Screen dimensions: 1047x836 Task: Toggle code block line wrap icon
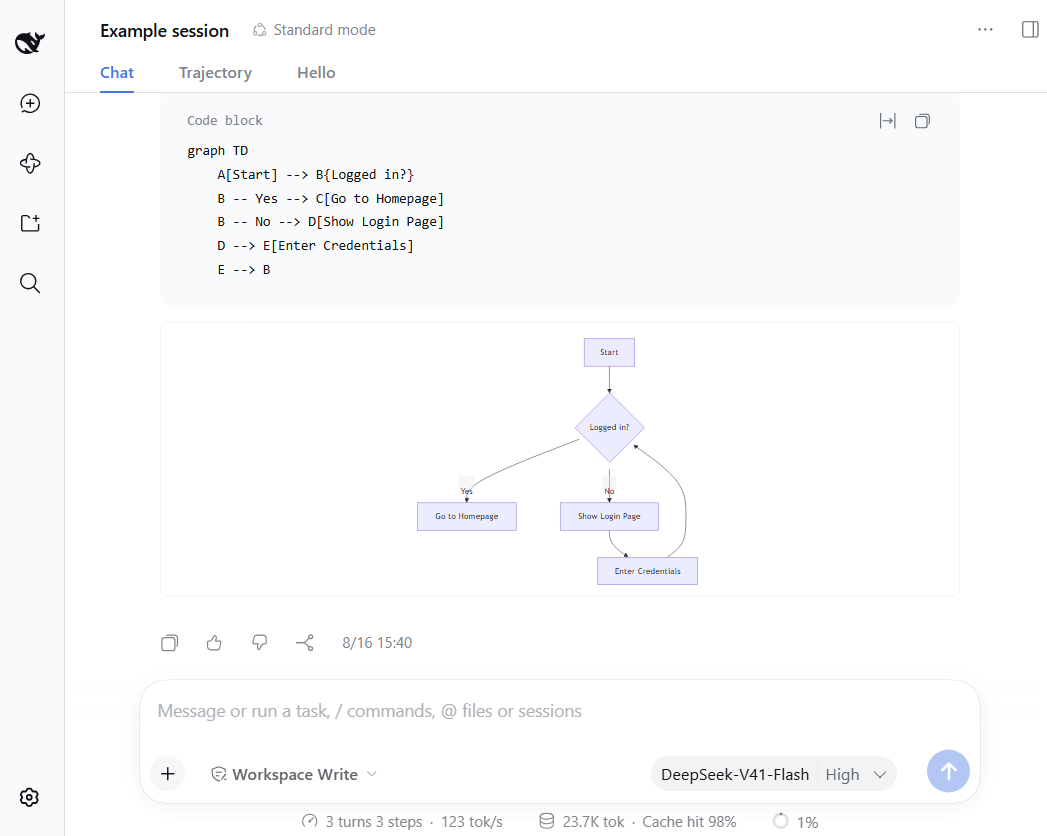point(887,121)
